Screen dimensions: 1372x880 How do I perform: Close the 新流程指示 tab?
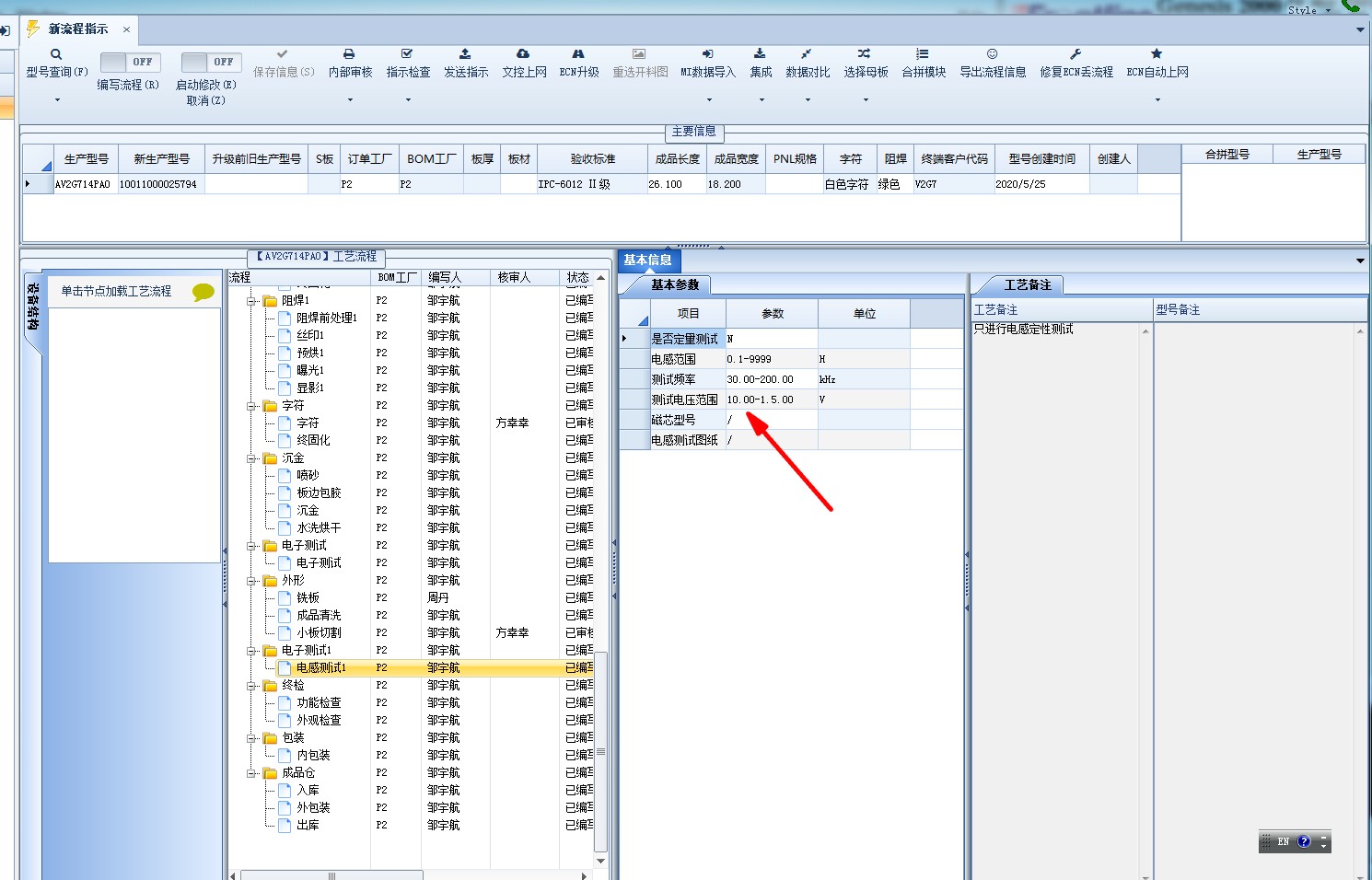[x=126, y=29]
